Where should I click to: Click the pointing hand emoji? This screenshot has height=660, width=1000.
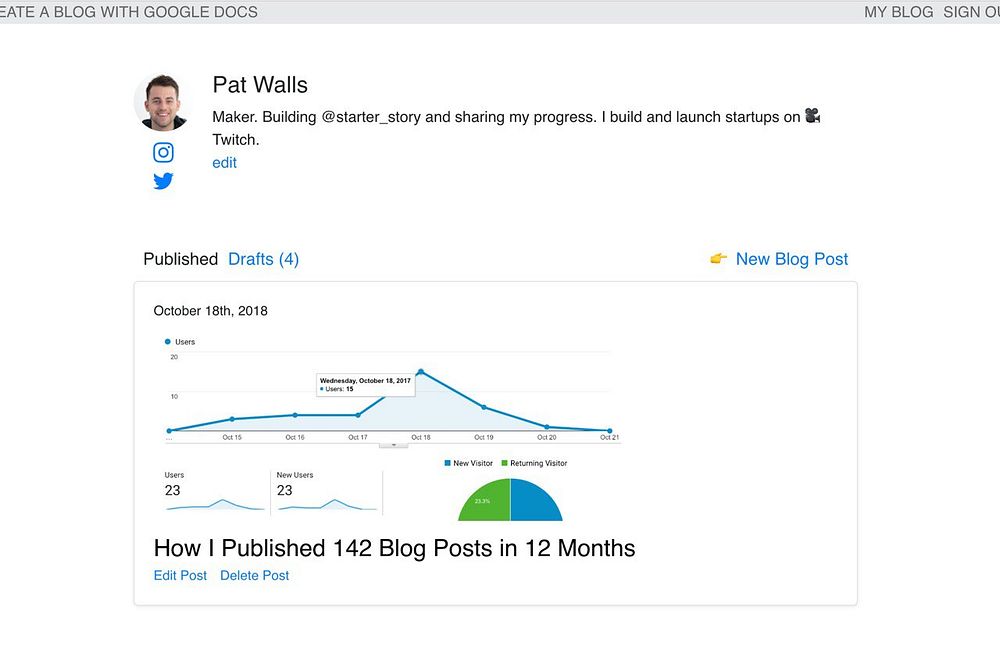[x=718, y=259]
